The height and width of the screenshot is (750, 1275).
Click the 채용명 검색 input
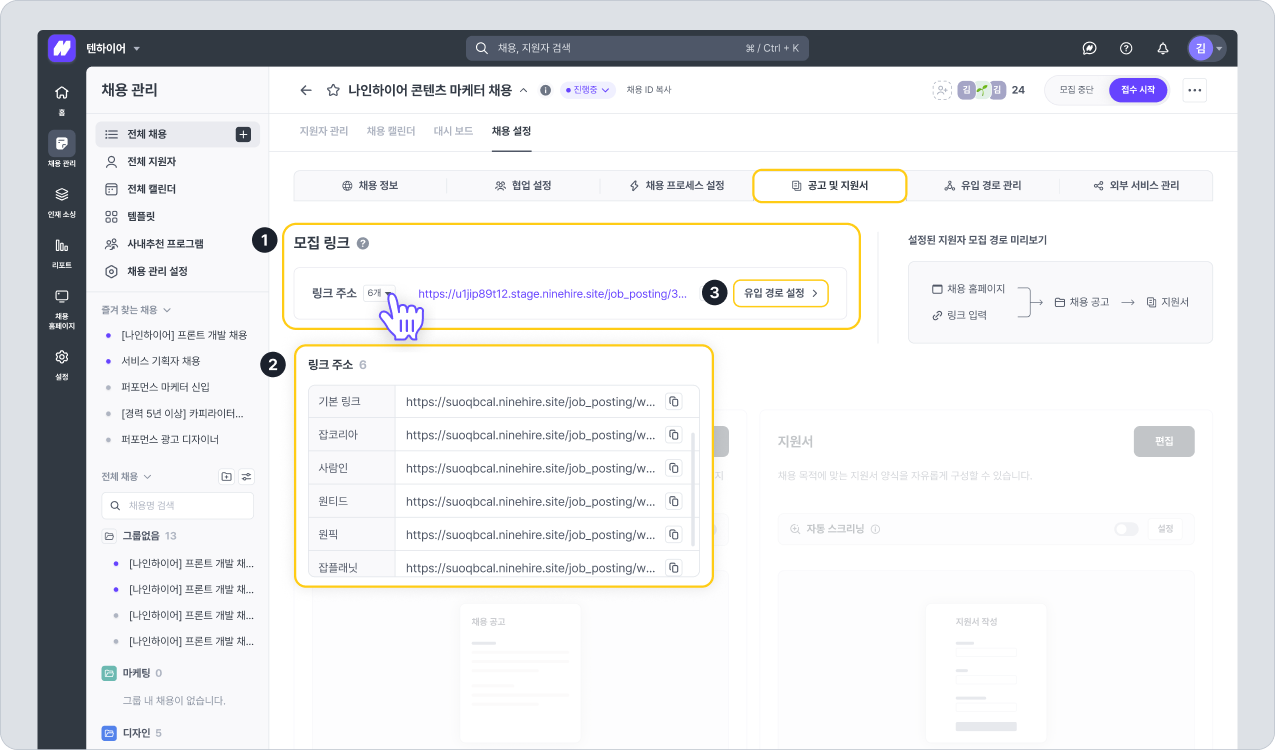177,505
